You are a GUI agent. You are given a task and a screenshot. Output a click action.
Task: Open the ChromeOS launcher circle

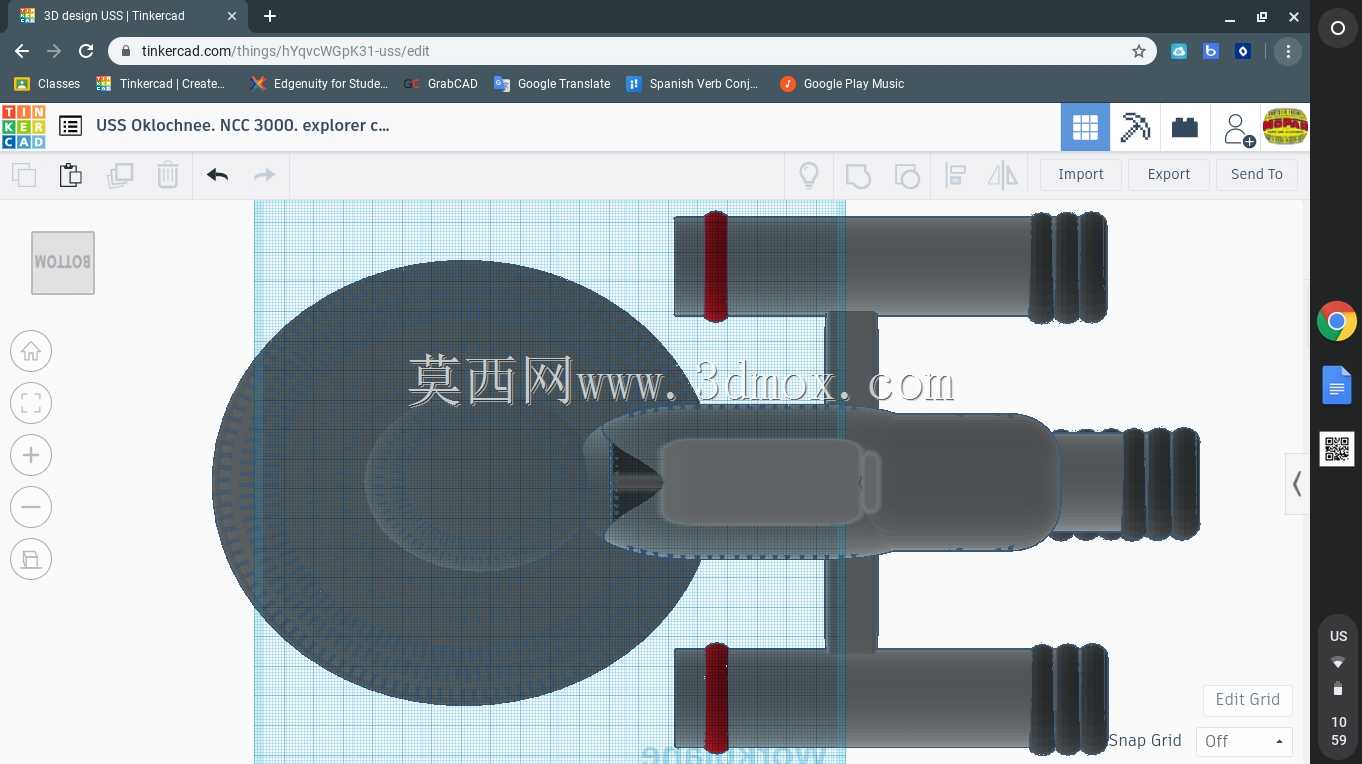1337,28
